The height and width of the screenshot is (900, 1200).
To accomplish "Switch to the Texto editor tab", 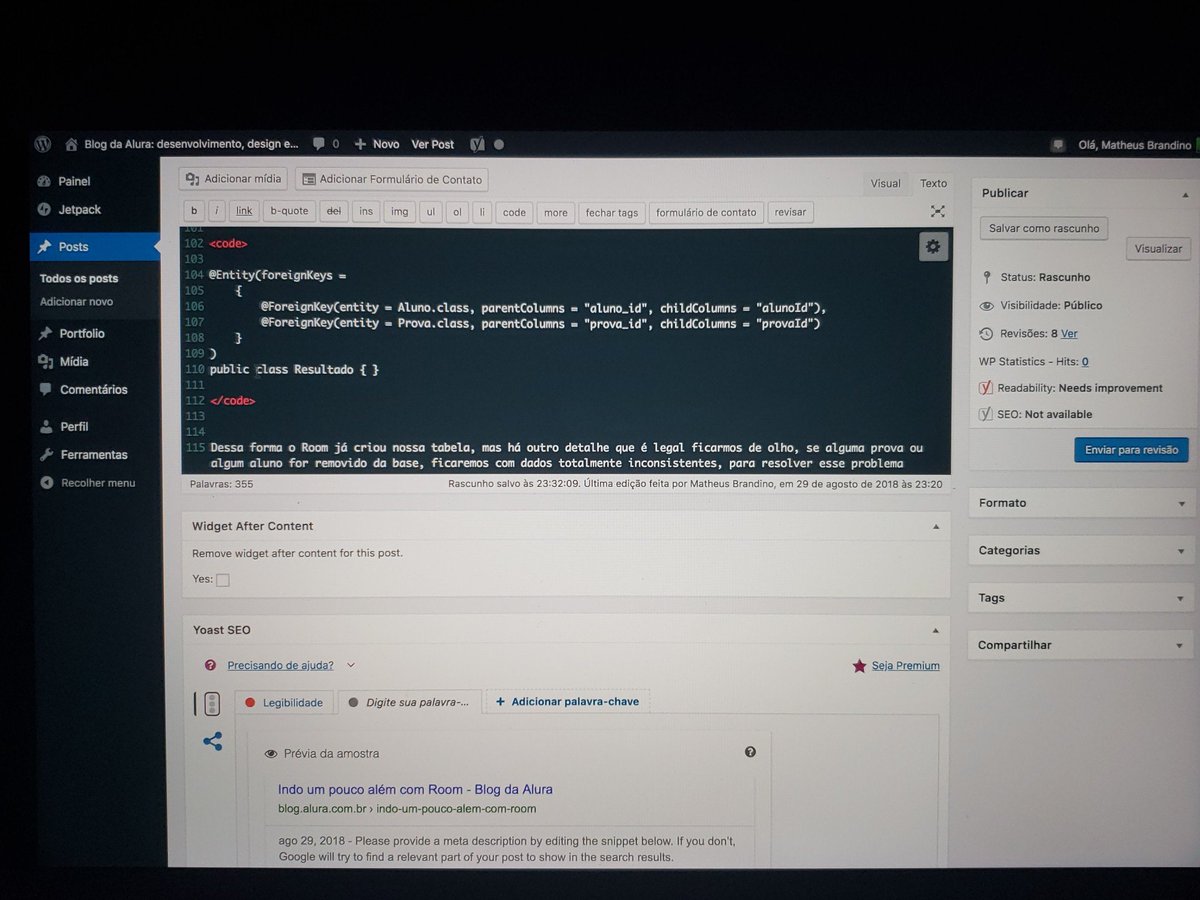I will [x=933, y=183].
